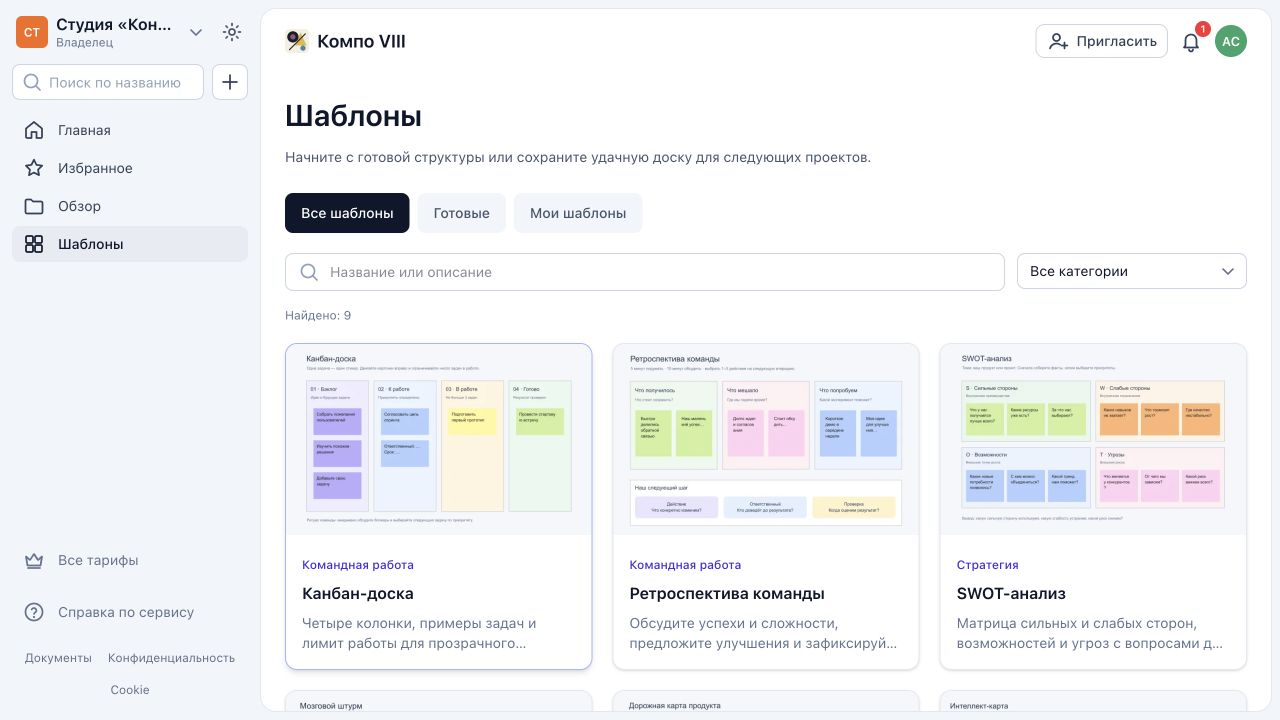Open the SWOT-анализ template preview
This screenshot has height=720, width=1280.
pos(1093,439)
